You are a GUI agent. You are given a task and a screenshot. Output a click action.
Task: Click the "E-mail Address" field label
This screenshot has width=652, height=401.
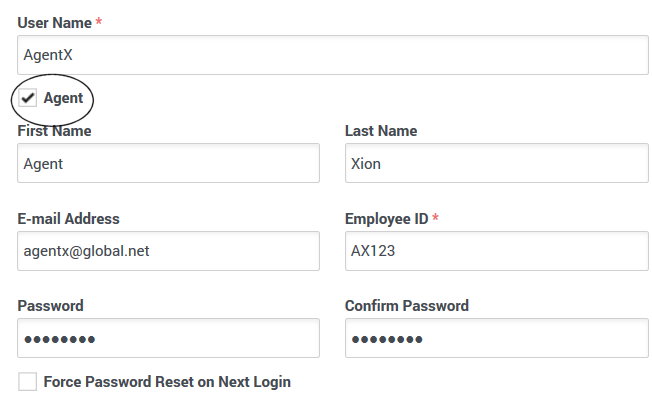(68, 219)
